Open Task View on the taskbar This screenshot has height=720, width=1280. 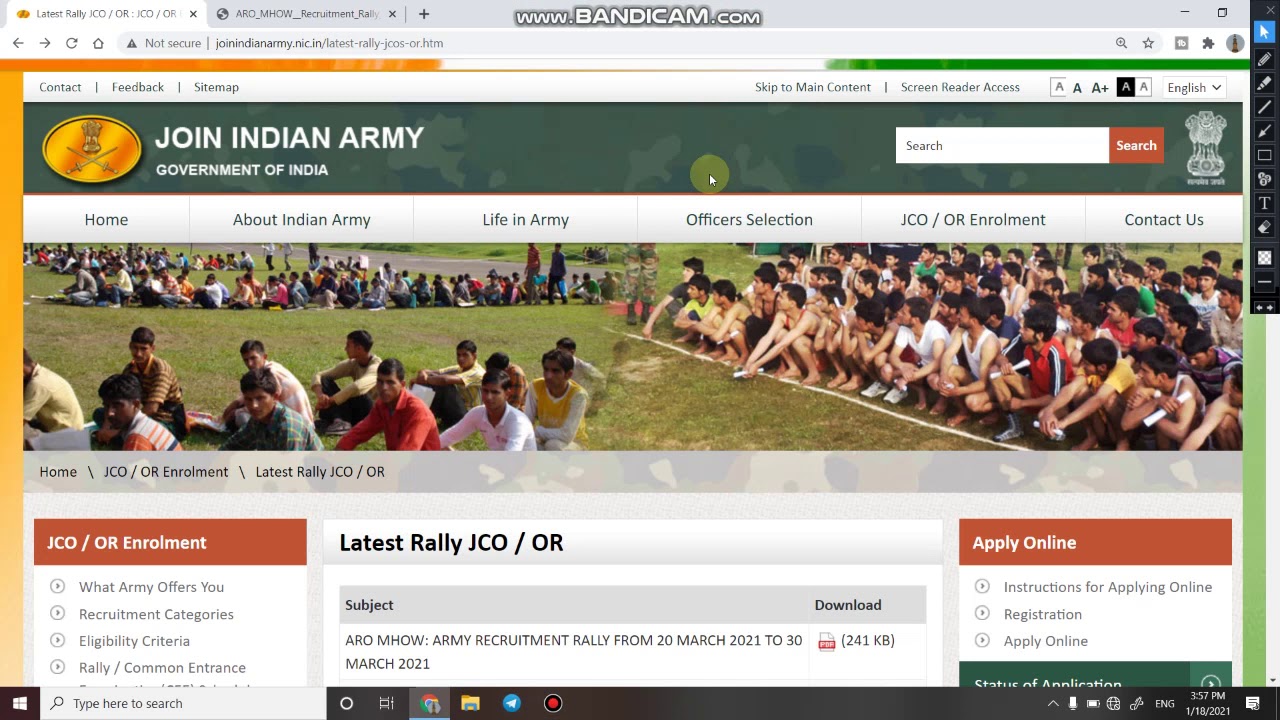point(386,703)
